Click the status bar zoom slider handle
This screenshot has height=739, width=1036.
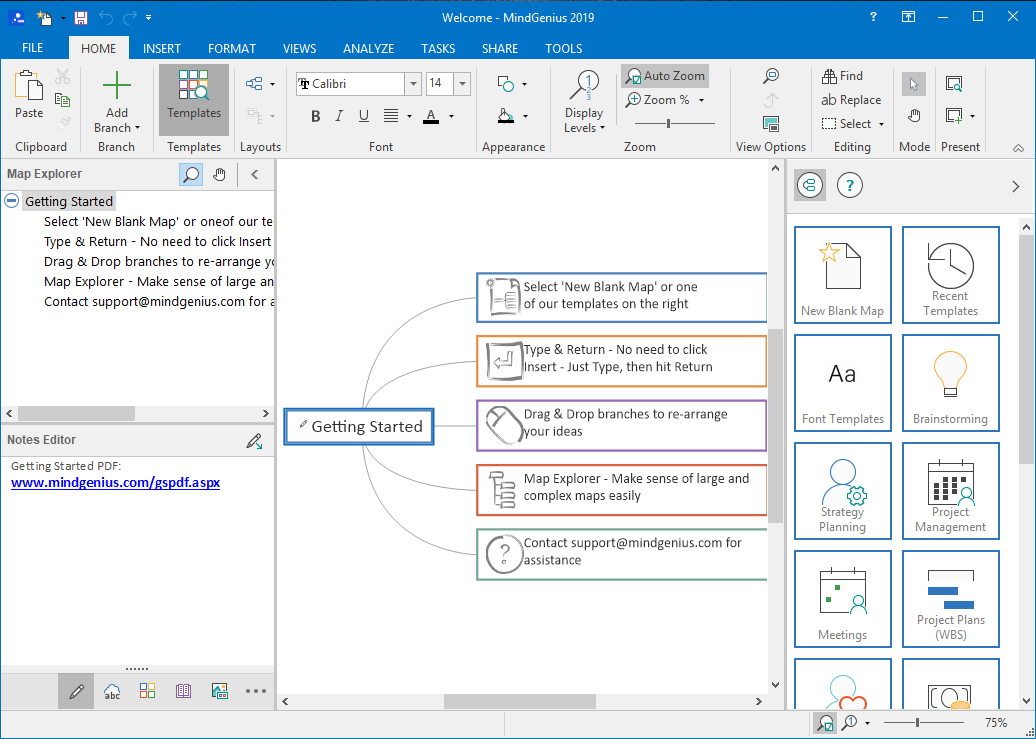tap(918, 723)
